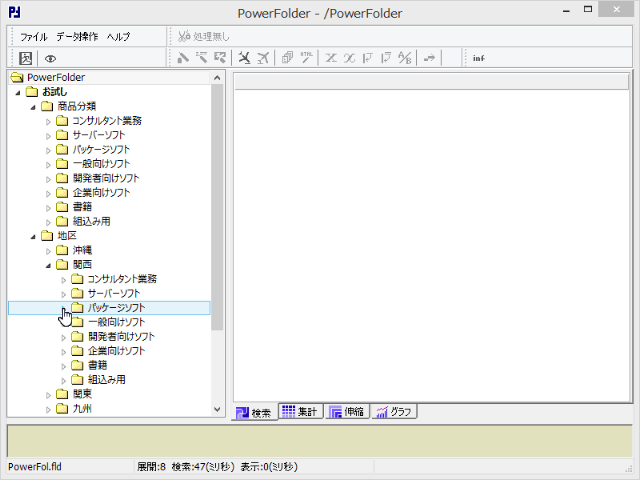Switch to the 集計 tab
The image size is (640, 480).
point(301,411)
